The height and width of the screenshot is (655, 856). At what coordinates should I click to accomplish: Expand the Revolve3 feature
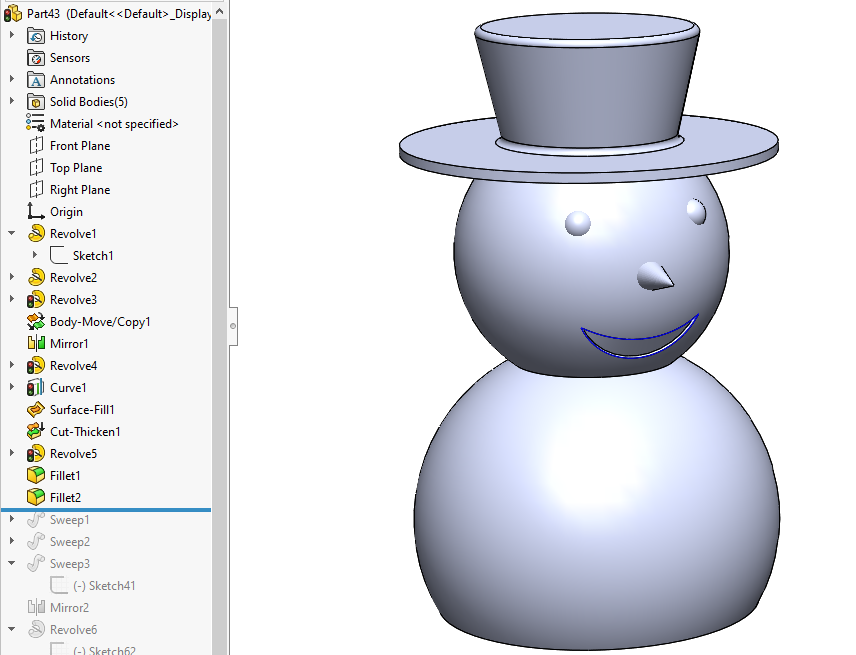pyautogui.click(x=11, y=299)
